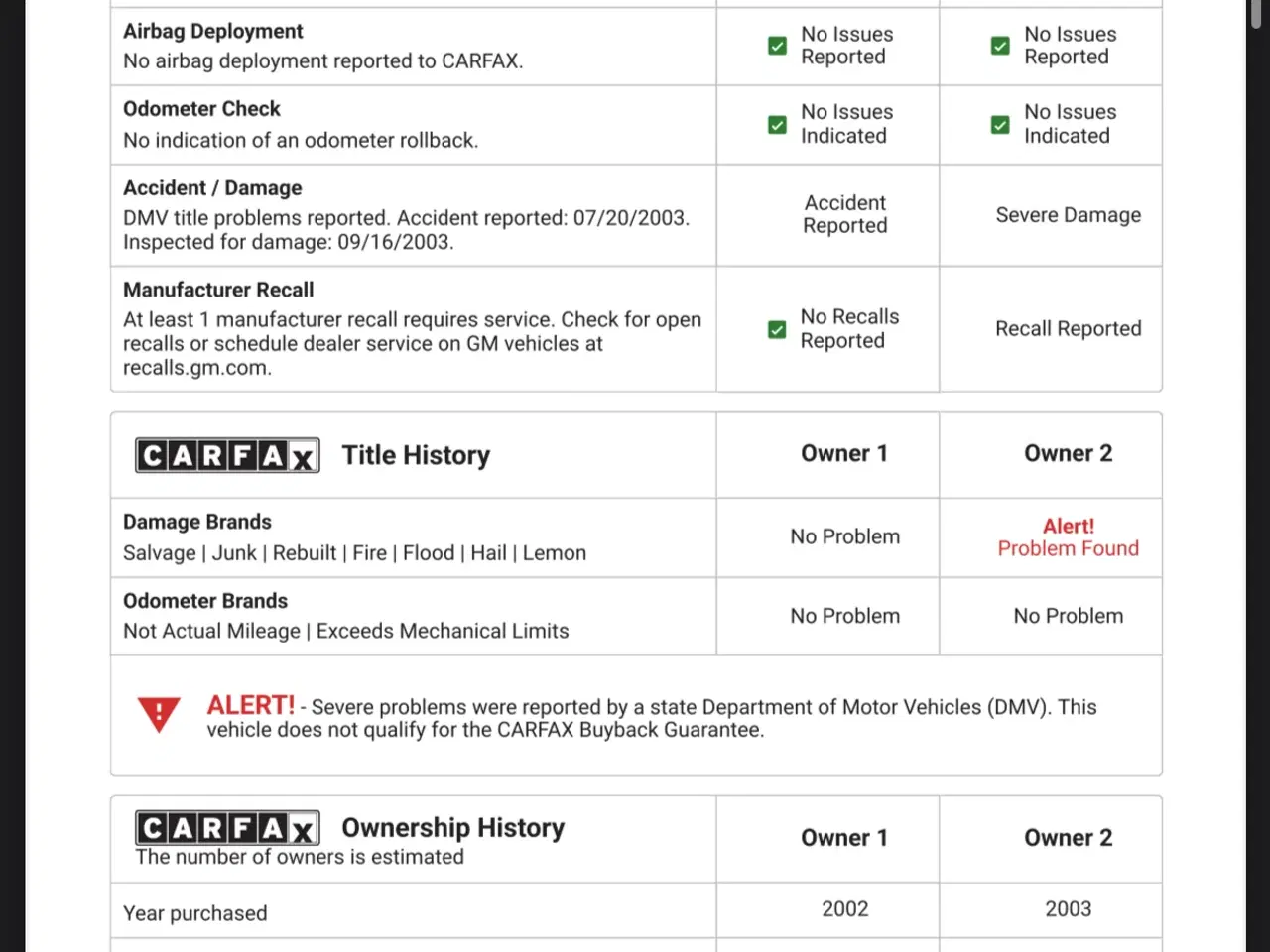Click the red alert triangle warning icon

pyautogui.click(x=159, y=713)
